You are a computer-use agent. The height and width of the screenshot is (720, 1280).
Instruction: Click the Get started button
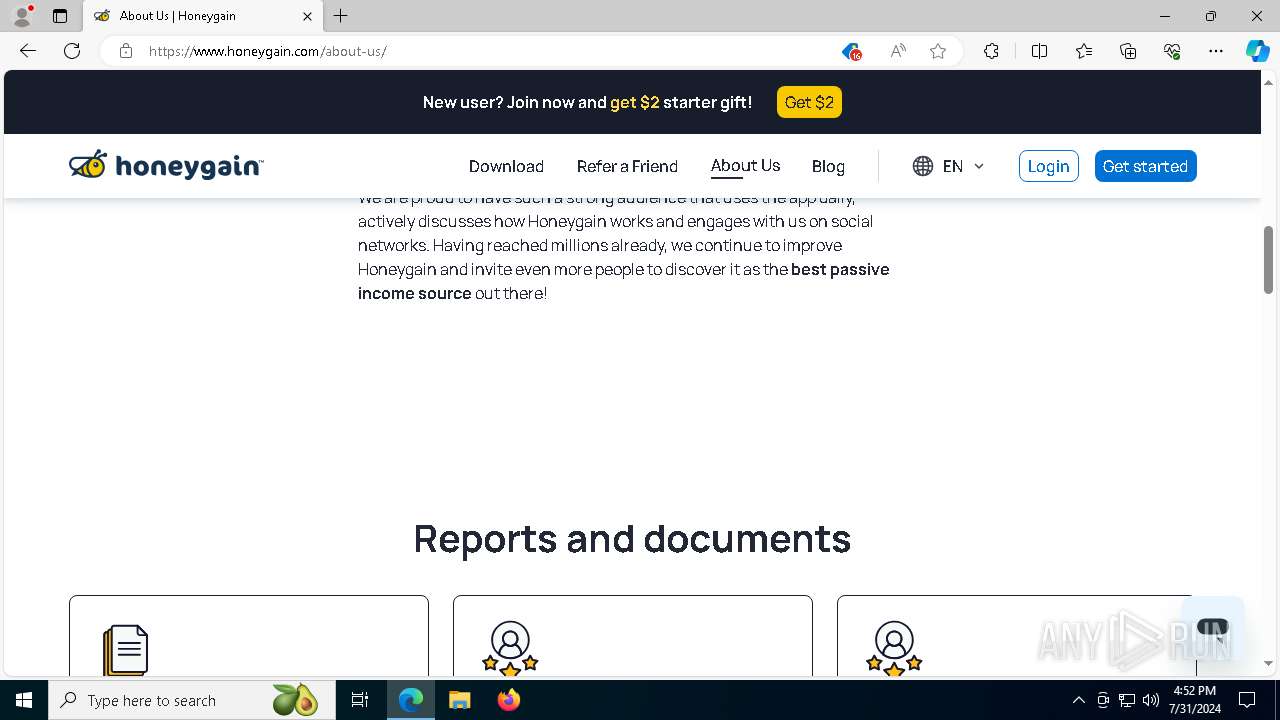click(1145, 166)
